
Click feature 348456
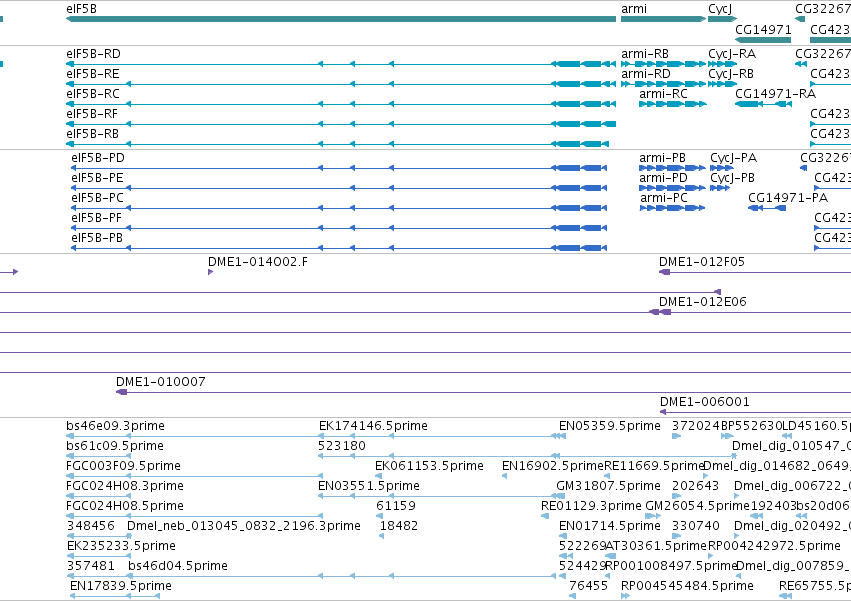91,526
